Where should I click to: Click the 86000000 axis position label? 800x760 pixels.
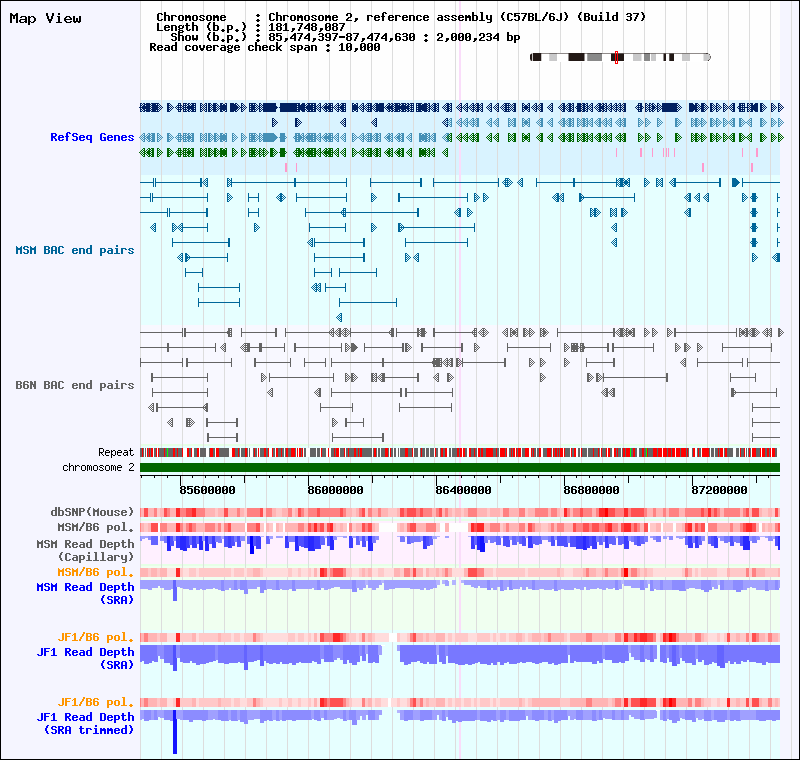pos(335,490)
